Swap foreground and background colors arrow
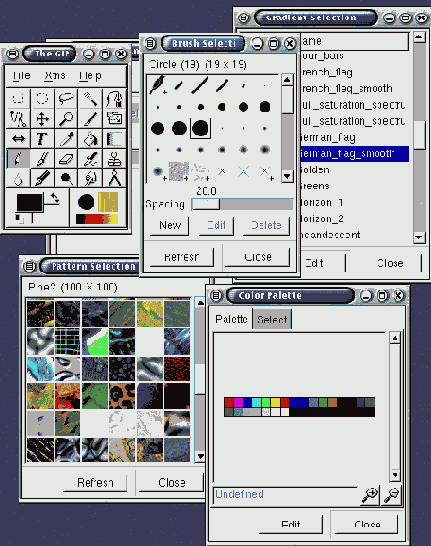431x546 pixels. coord(54,198)
